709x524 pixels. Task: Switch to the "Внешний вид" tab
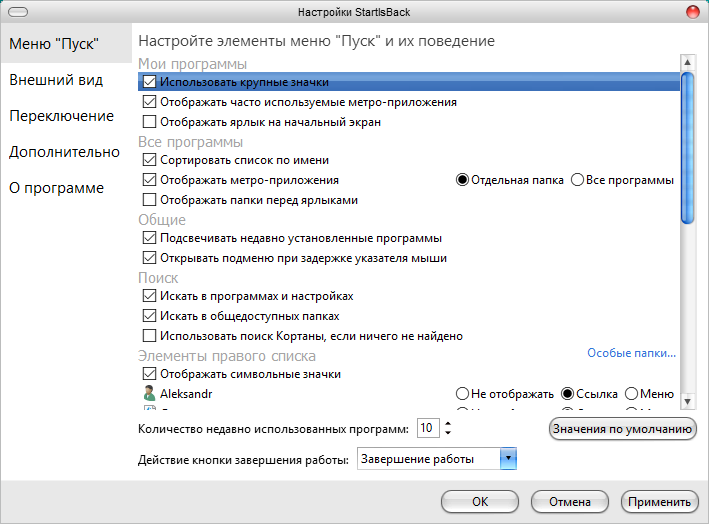point(56,79)
